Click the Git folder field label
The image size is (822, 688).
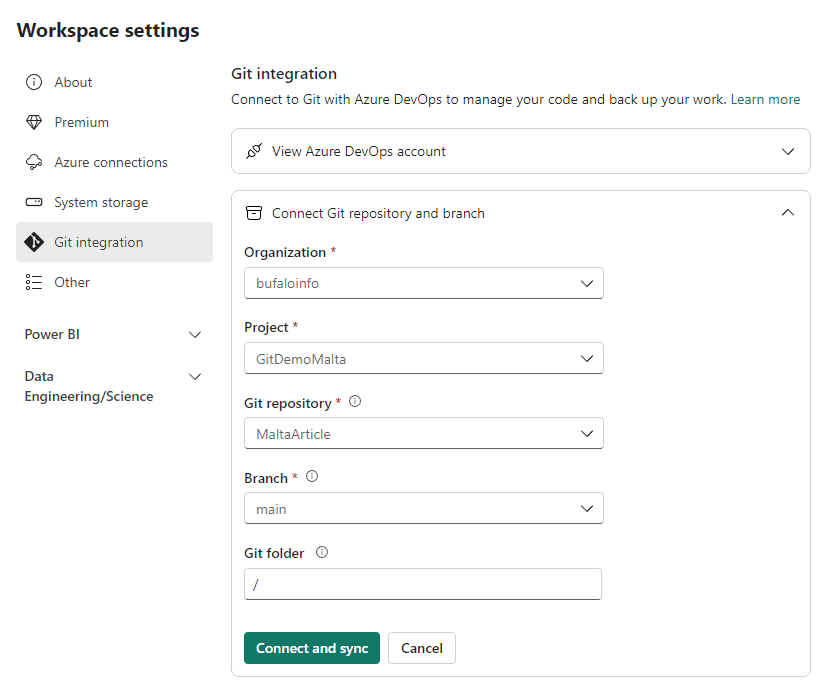(274, 553)
